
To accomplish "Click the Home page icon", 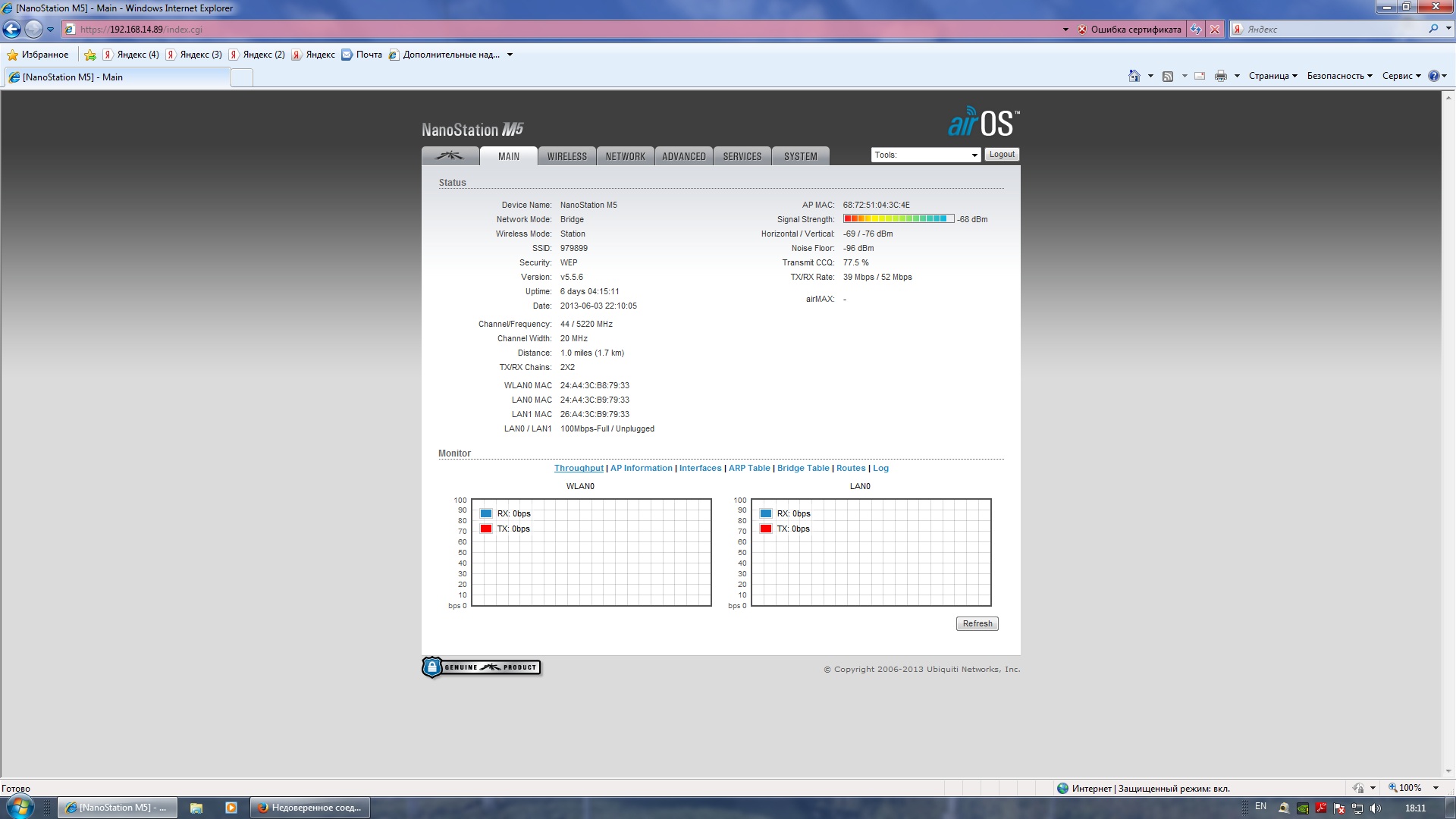I will coord(1134,76).
